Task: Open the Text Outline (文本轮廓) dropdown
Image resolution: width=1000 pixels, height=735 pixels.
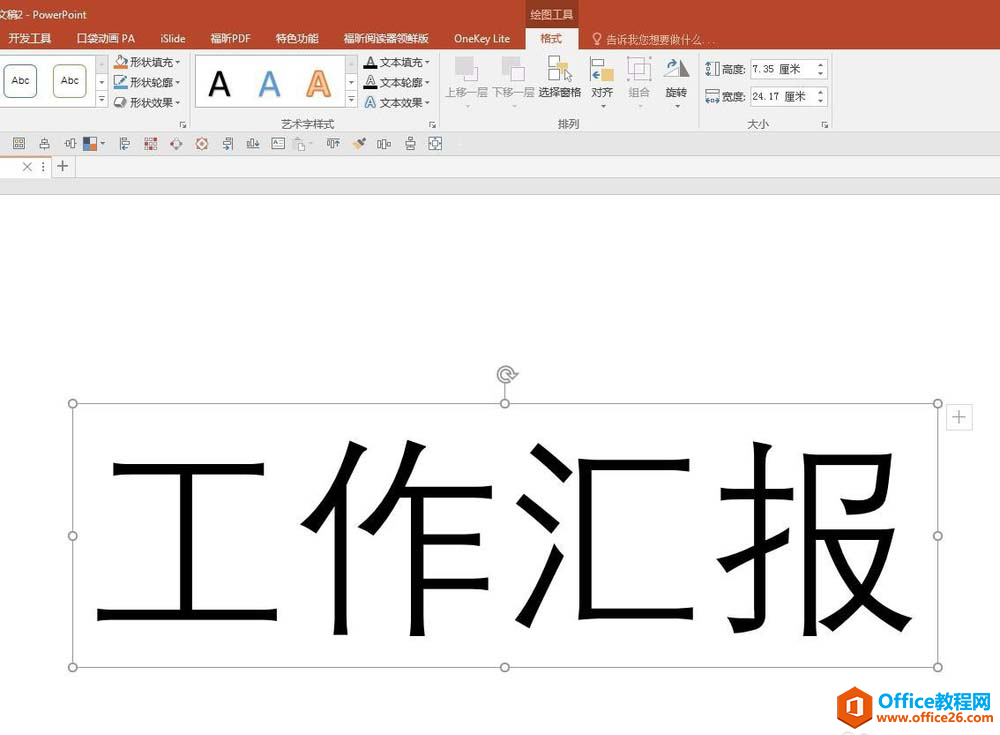Action: 398,82
